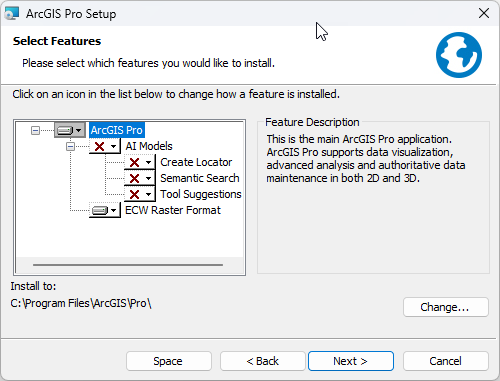Open the AI Models install-state dropdown
The width and height of the screenshot is (500, 381).
coord(105,146)
